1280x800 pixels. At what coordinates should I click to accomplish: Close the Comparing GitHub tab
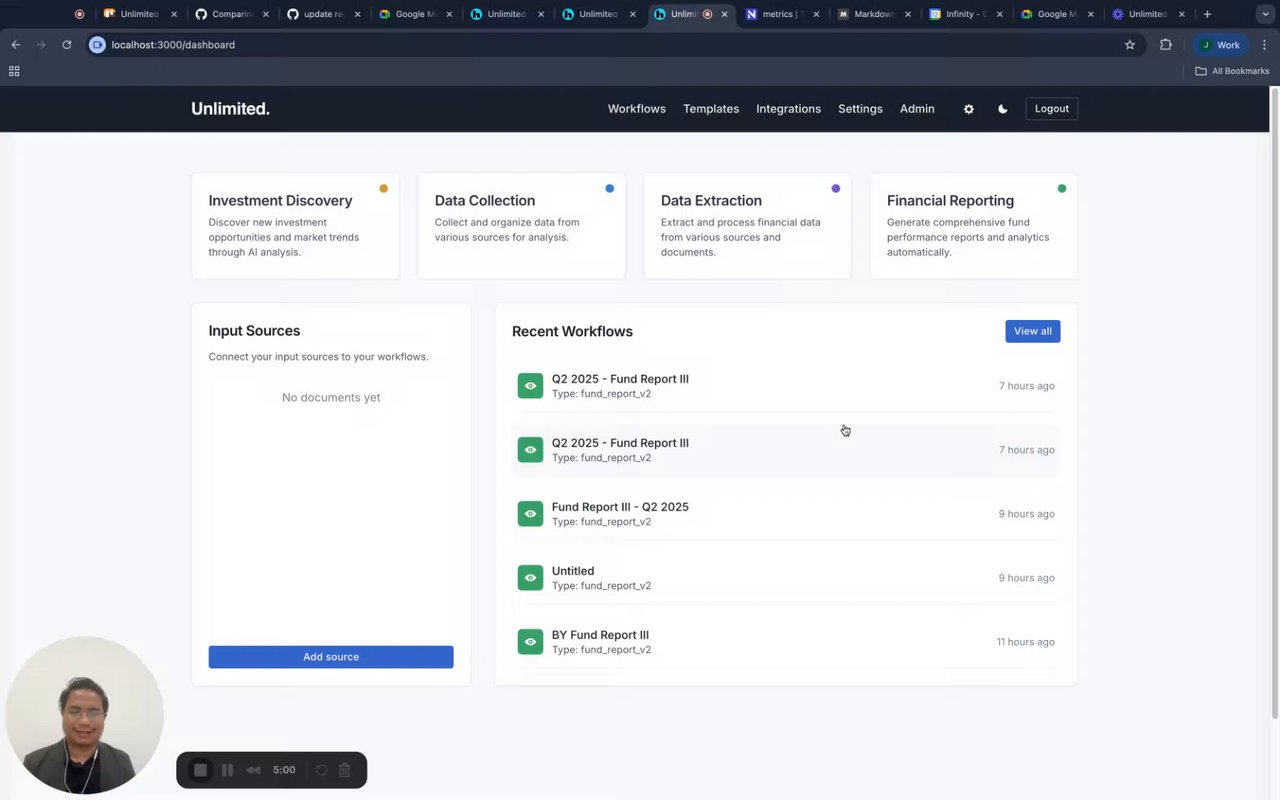[266, 14]
